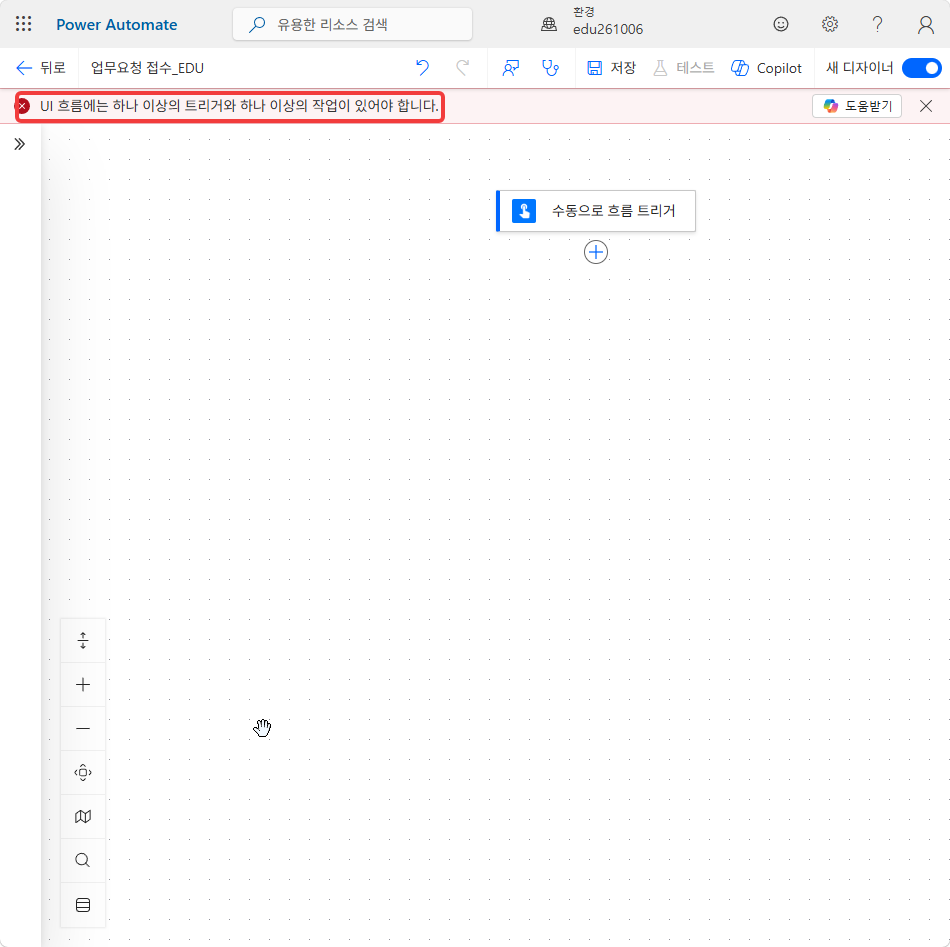Viewport: 950px width, 947px height.
Task: Undo the last change
Action: [x=422, y=68]
